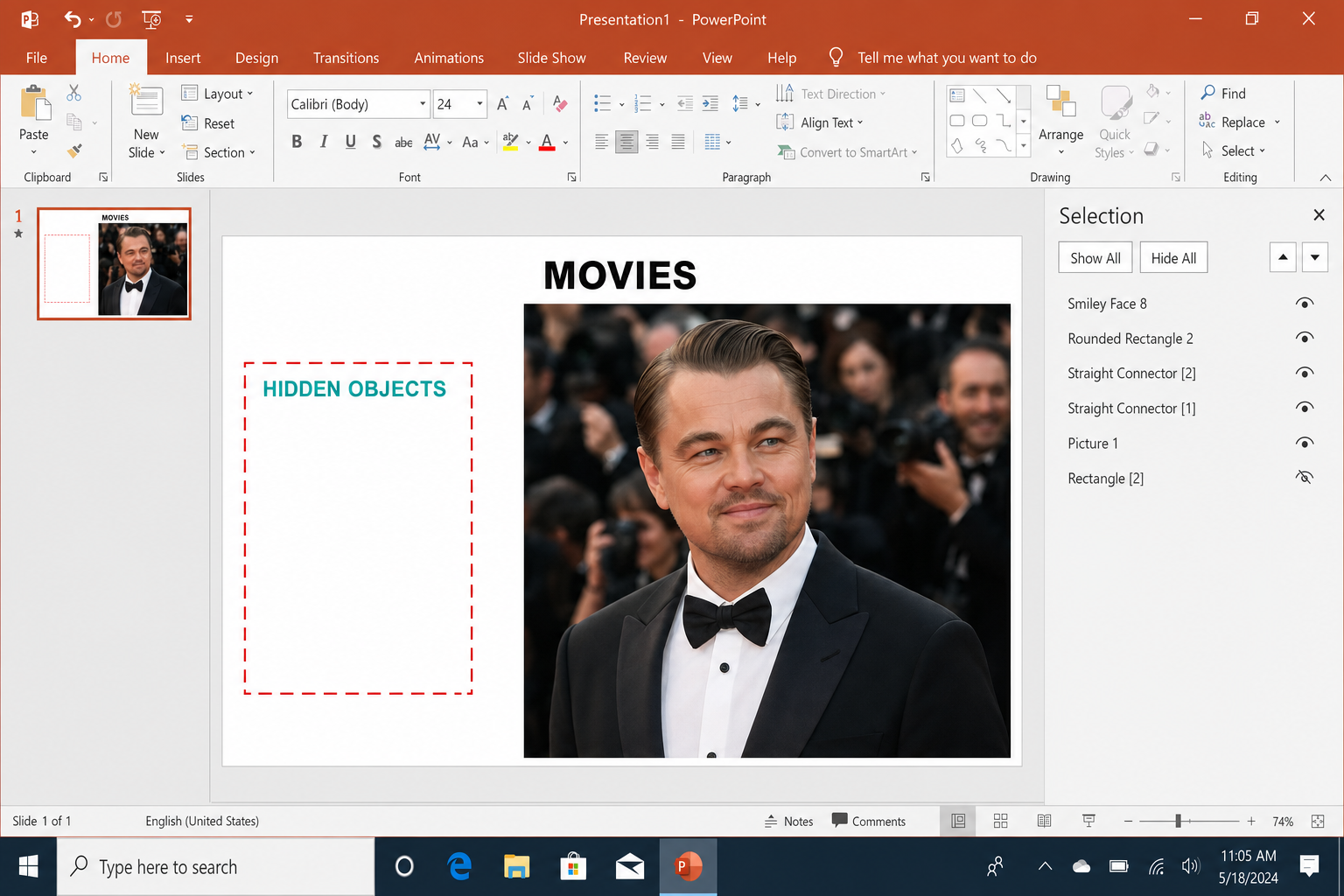Click the New Slide icon
The width and height of the screenshot is (1344, 896).
[146, 101]
